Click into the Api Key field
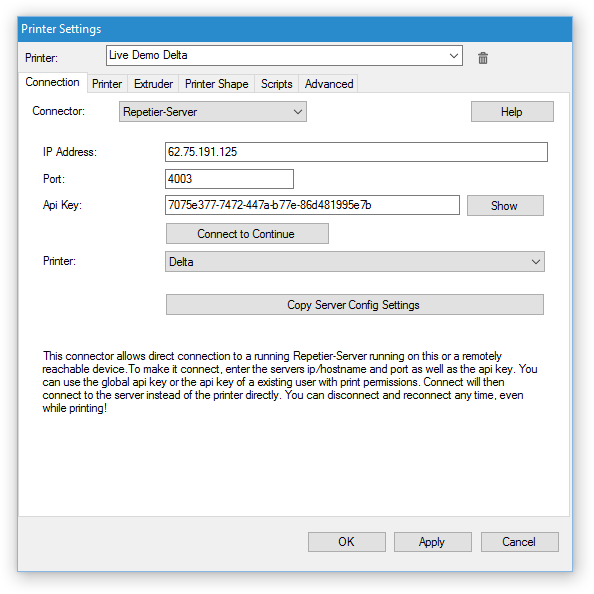Screen dimensions: 594x594 312,205
